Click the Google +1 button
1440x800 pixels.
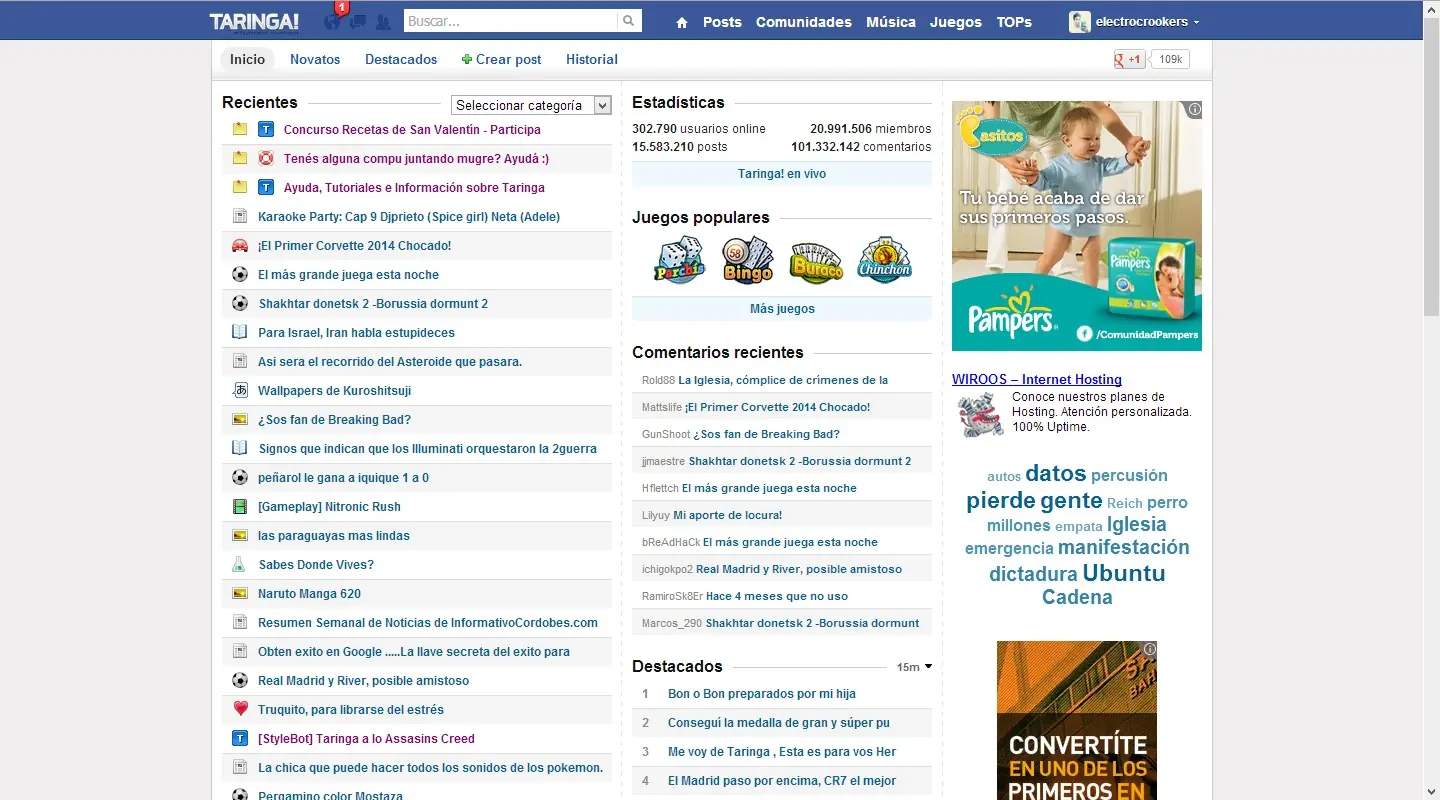(1129, 60)
